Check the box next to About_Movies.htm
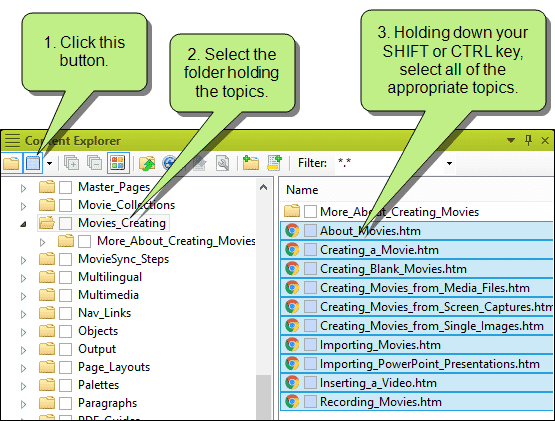Image resolution: width=555 pixels, height=421 pixels. (x=310, y=231)
